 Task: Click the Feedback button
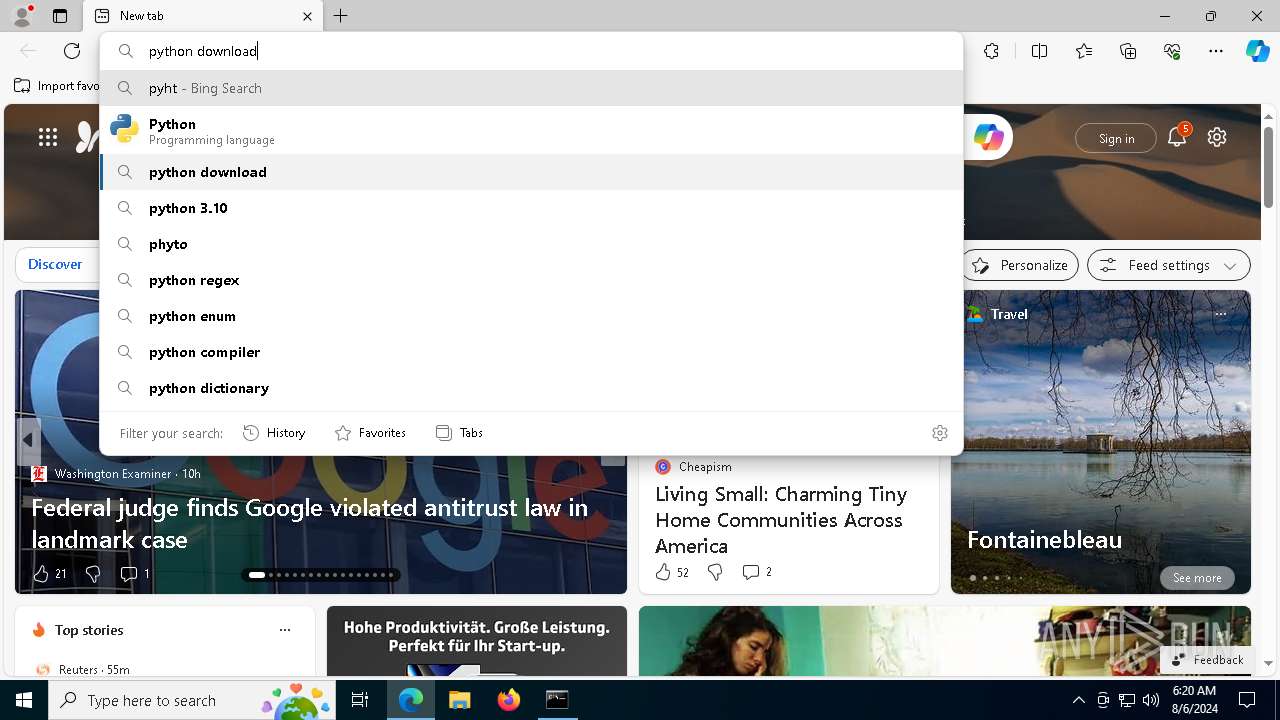(x=1207, y=660)
